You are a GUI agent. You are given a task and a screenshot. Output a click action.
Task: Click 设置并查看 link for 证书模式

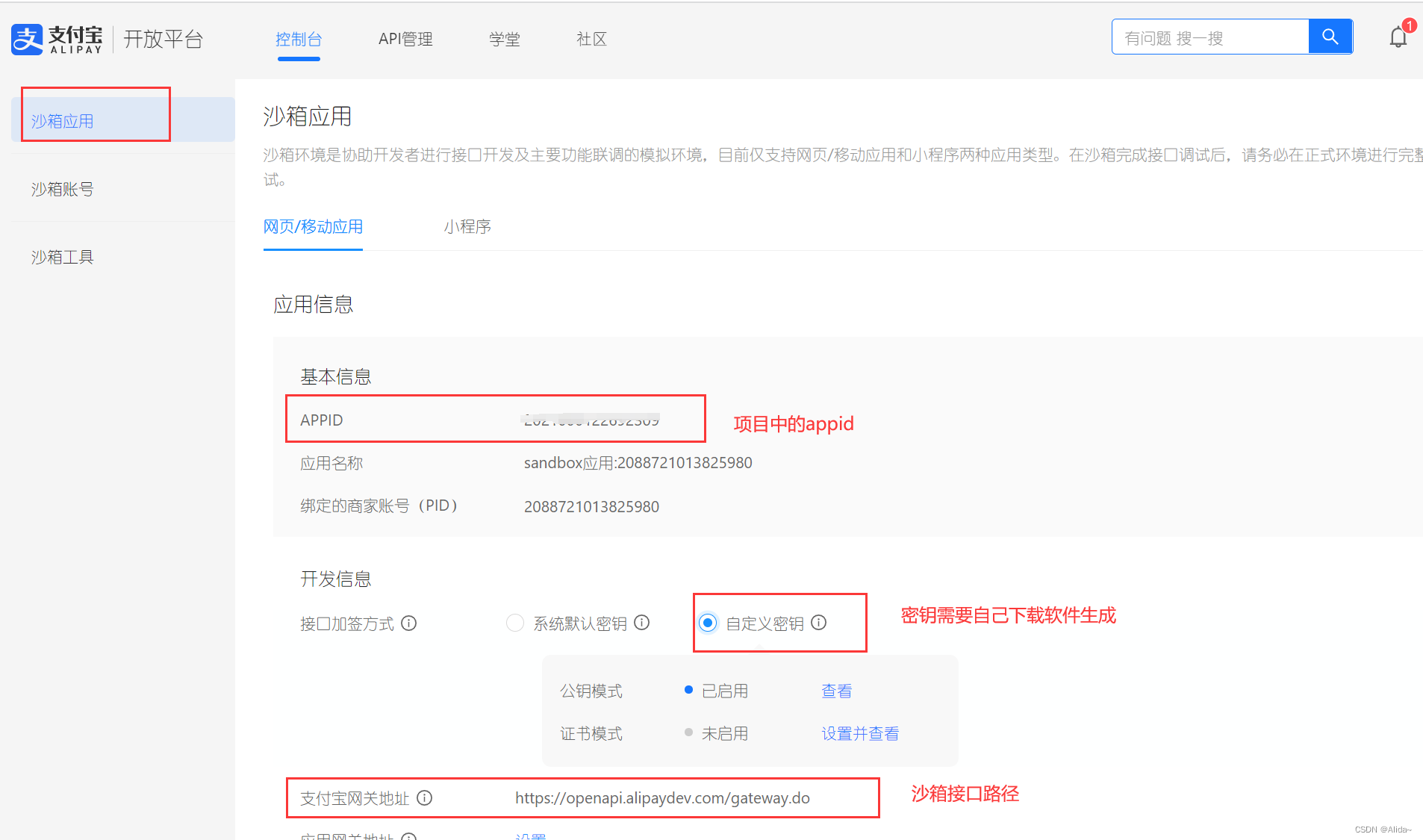(x=860, y=733)
